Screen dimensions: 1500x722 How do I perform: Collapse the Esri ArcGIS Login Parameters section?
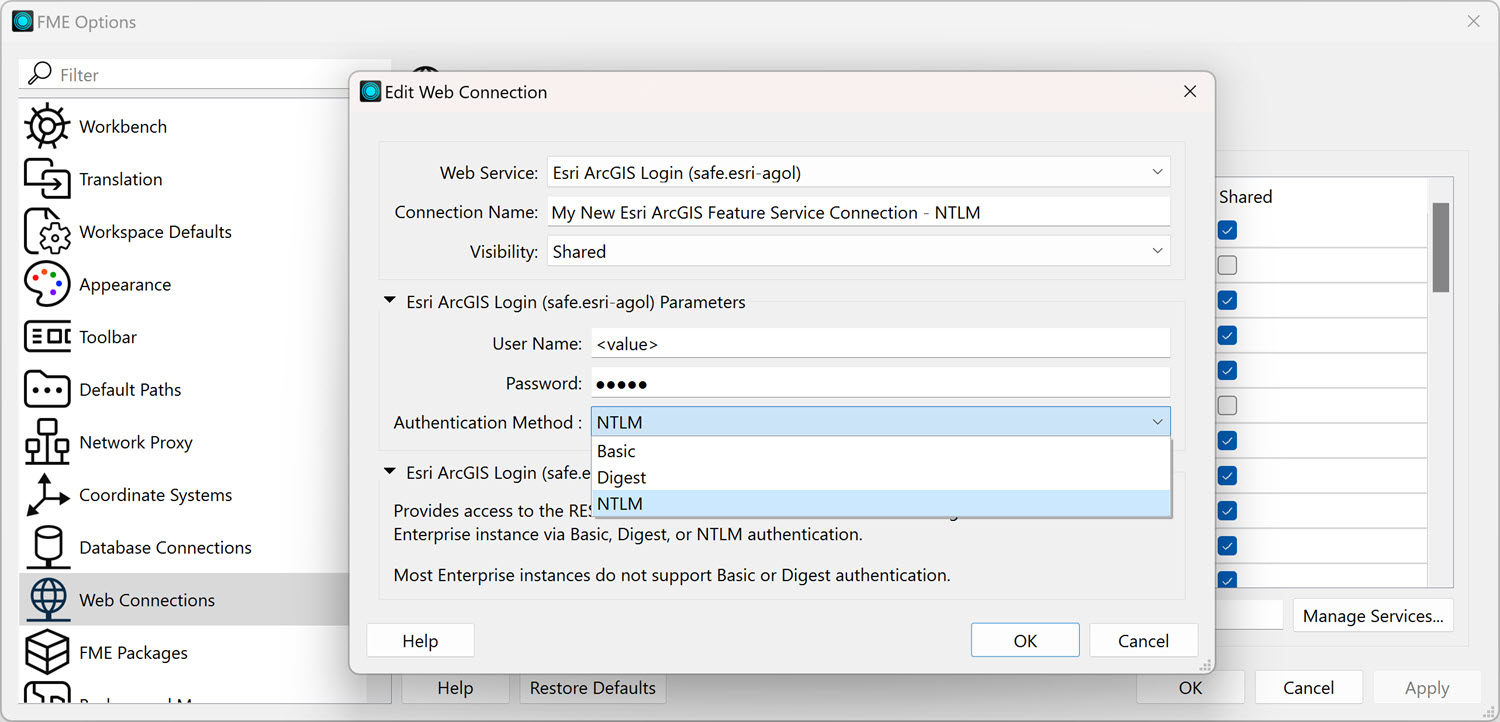click(x=391, y=302)
